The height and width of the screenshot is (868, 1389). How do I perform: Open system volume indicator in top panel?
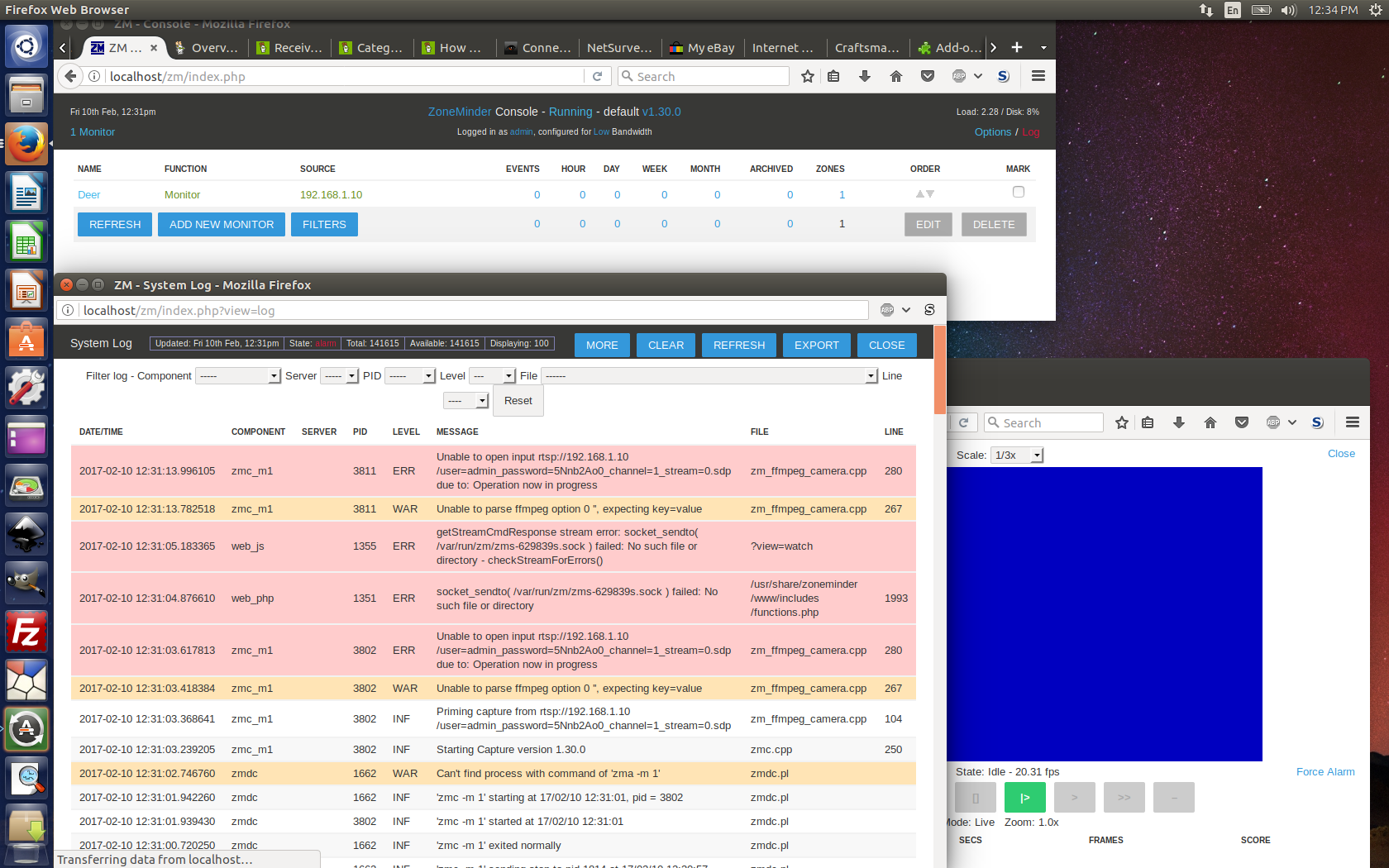(1288, 10)
